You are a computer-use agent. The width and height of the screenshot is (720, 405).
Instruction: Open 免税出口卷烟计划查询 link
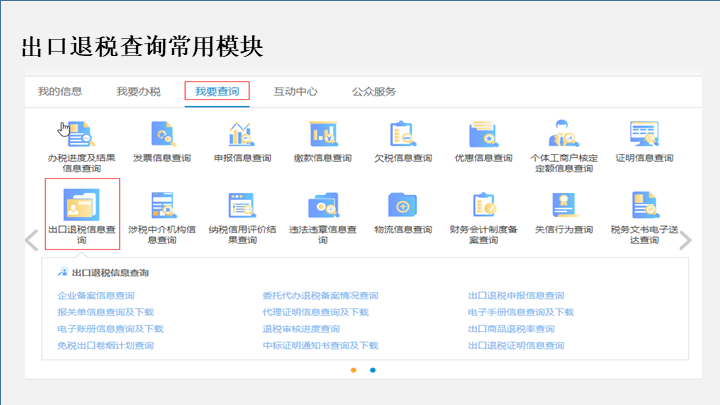tap(105, 345)
